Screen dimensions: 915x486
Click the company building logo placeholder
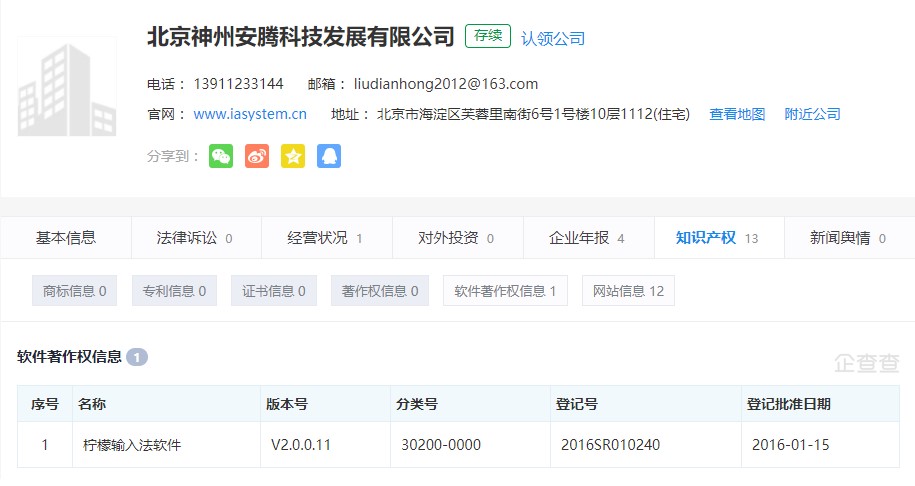[x=67, y=86]
